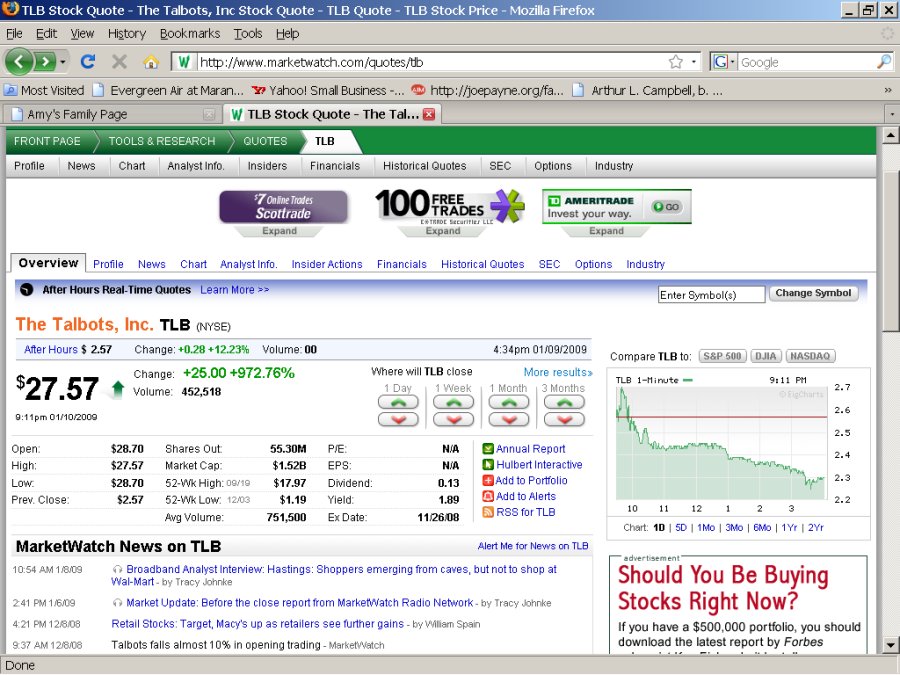Click the bookmark star in address bar
The width and height of the screenshot is (900, 675).
[x=676, y=62]
